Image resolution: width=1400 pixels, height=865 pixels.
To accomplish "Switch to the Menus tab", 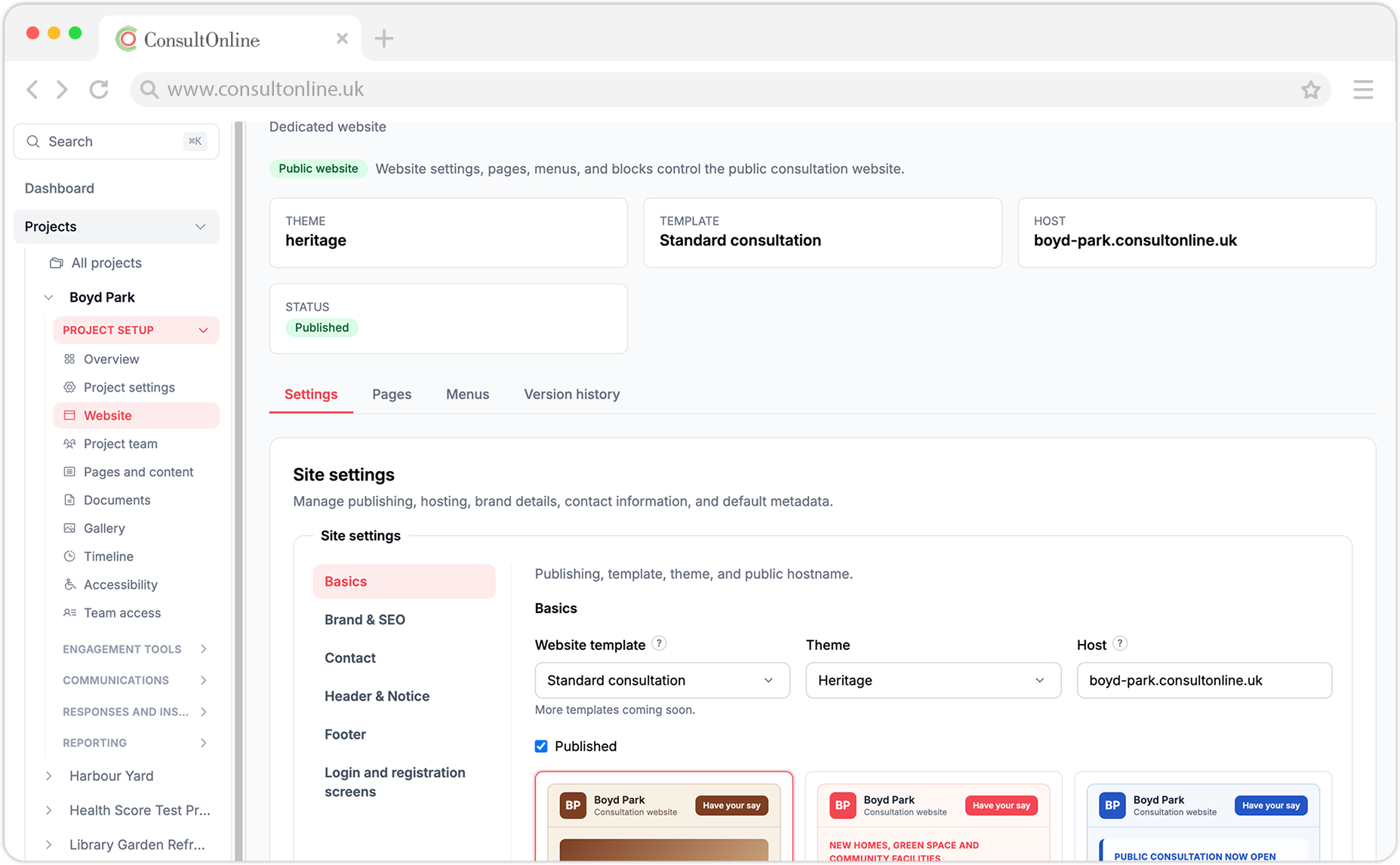I will [x=467, y=394].
